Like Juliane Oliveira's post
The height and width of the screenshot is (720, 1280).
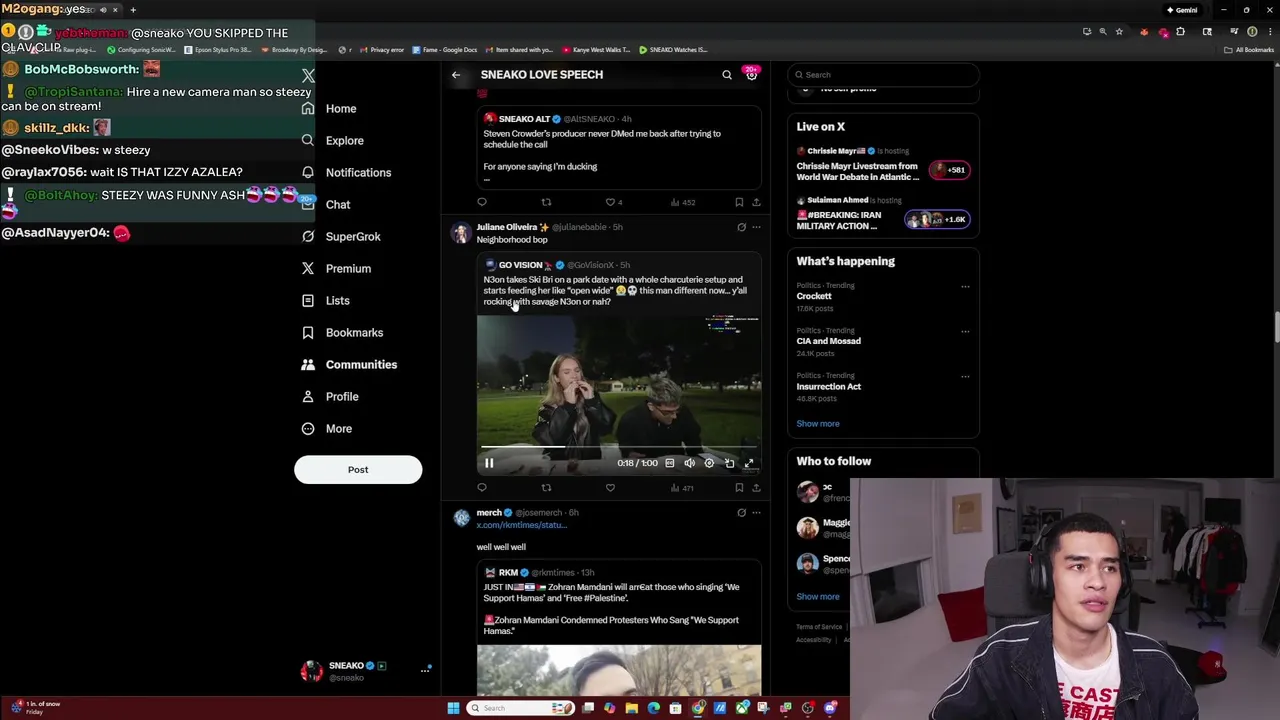[x=610, y=488]
